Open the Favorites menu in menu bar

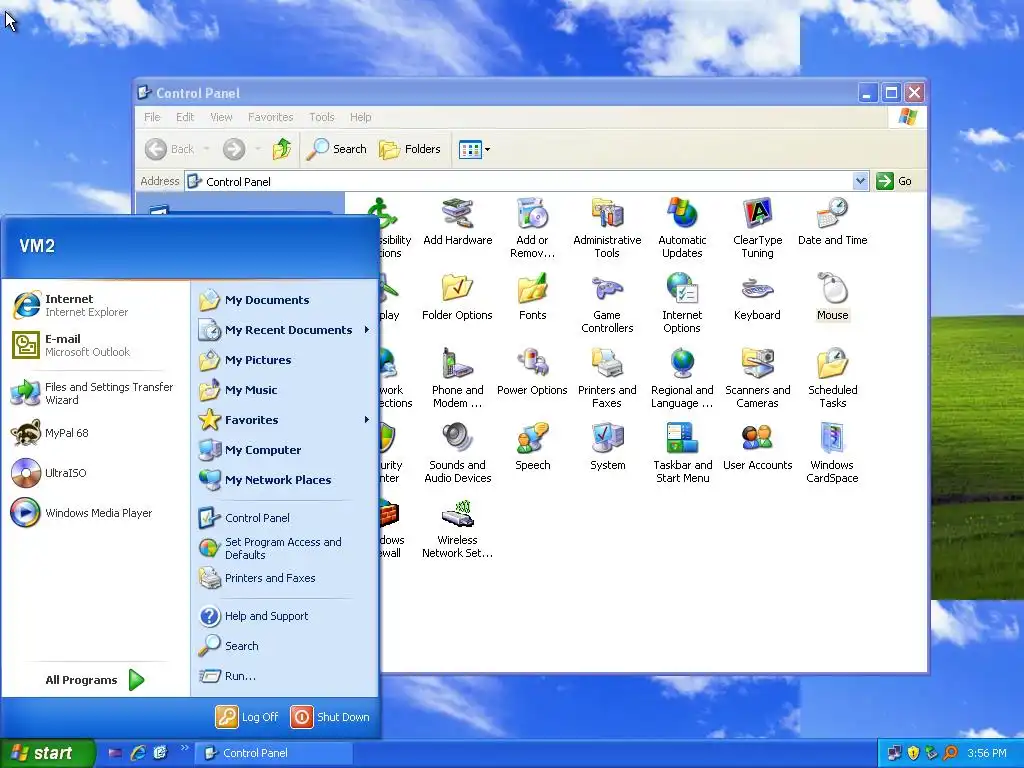pos(270,117)
